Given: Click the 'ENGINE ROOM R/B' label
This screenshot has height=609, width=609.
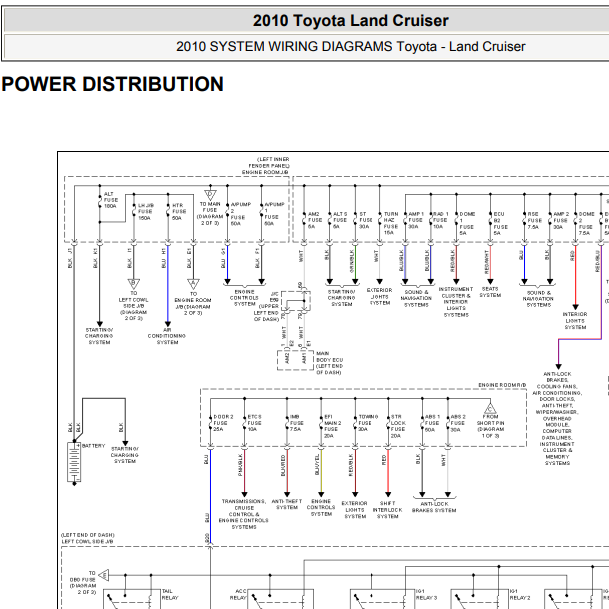Looking at the screenshot, I should (x=502, y=385).
